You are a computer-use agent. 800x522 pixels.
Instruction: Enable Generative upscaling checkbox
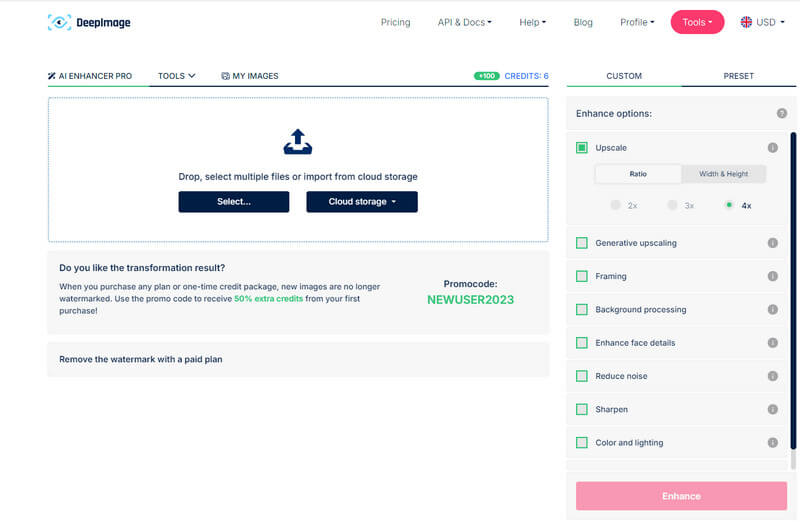(x=582, y=243)
